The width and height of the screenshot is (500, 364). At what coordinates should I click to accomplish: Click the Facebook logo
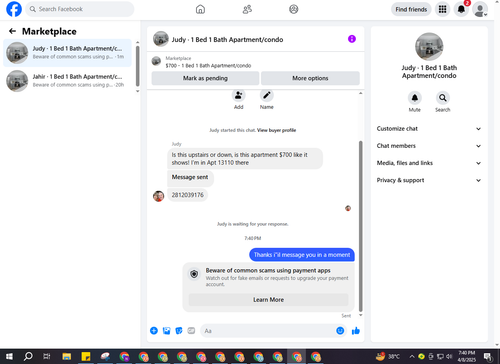(14, 9)
